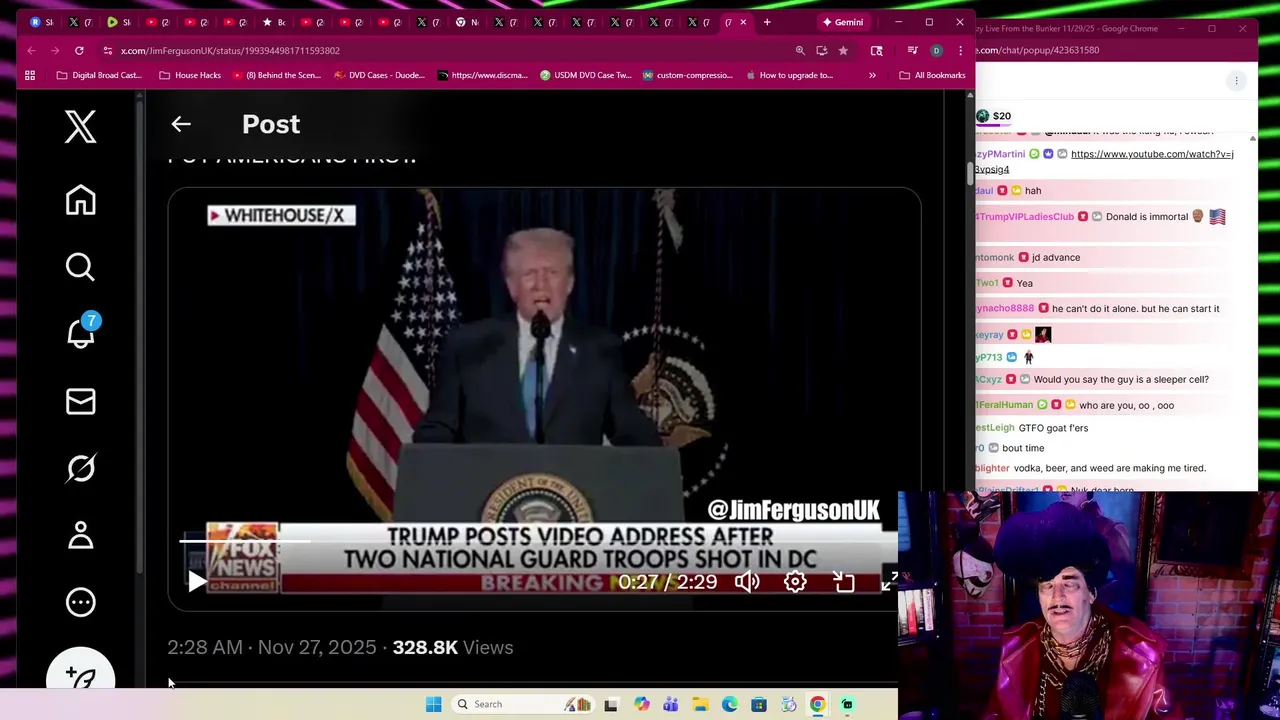Viewport: 1280px width, 720px height.
Task: Open the Windows Start button
Action: tap(434, 704)
